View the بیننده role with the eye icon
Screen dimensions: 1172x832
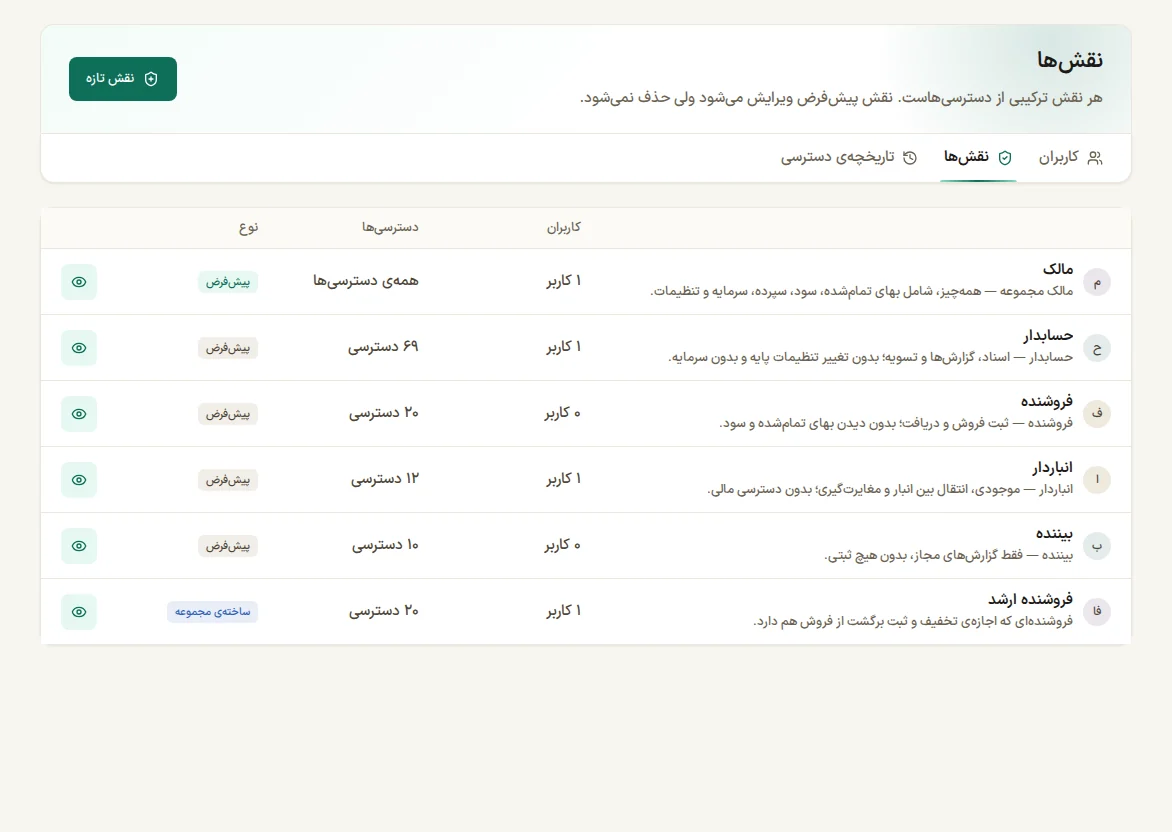(x=79, y=546)
